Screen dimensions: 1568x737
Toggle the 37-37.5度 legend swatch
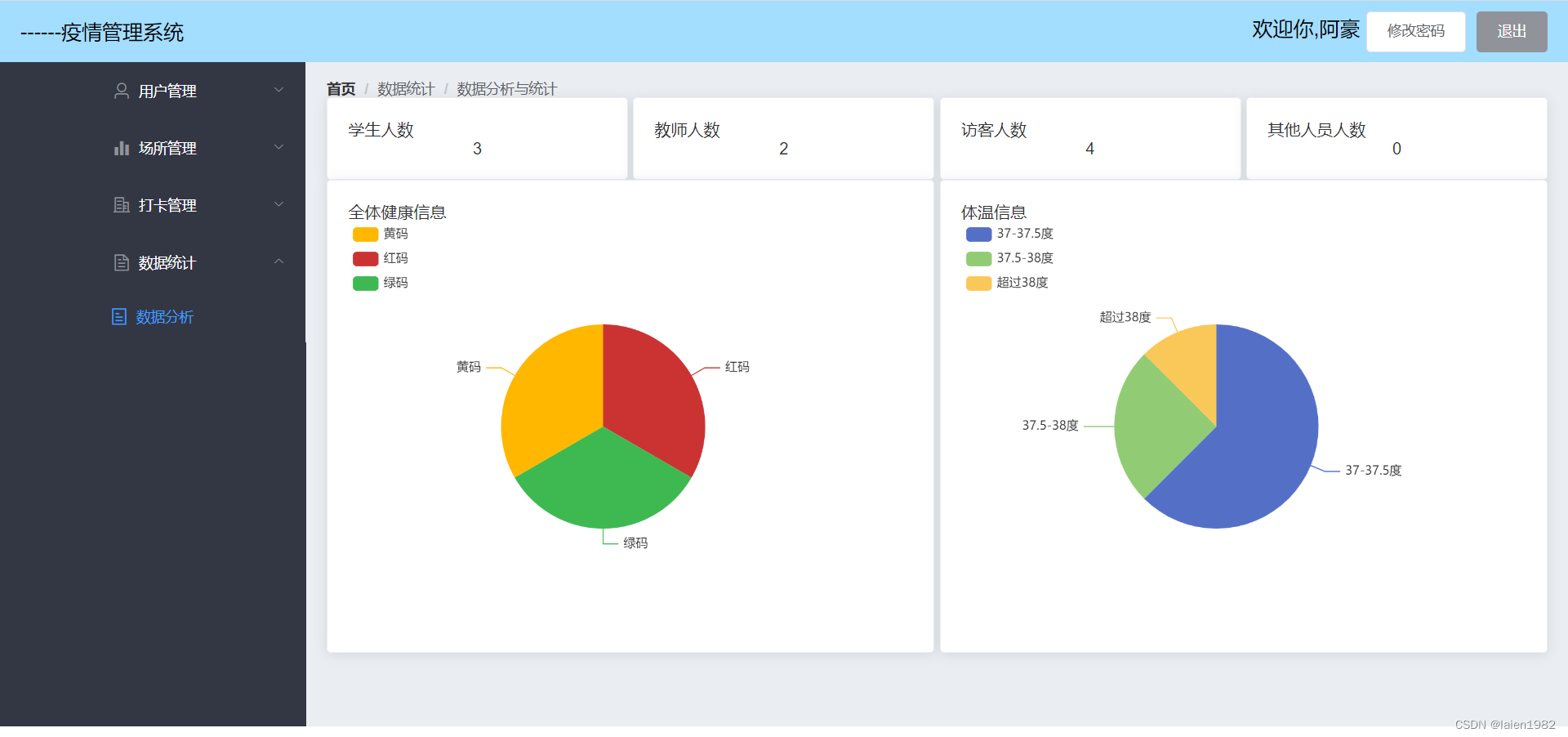point(978,234)
